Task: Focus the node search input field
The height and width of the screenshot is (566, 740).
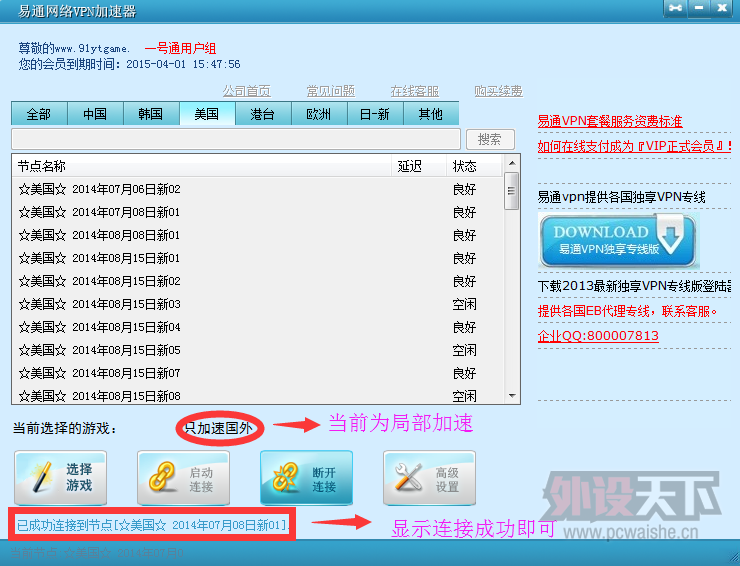Action: pyautogui.click(x=236, y=139)
